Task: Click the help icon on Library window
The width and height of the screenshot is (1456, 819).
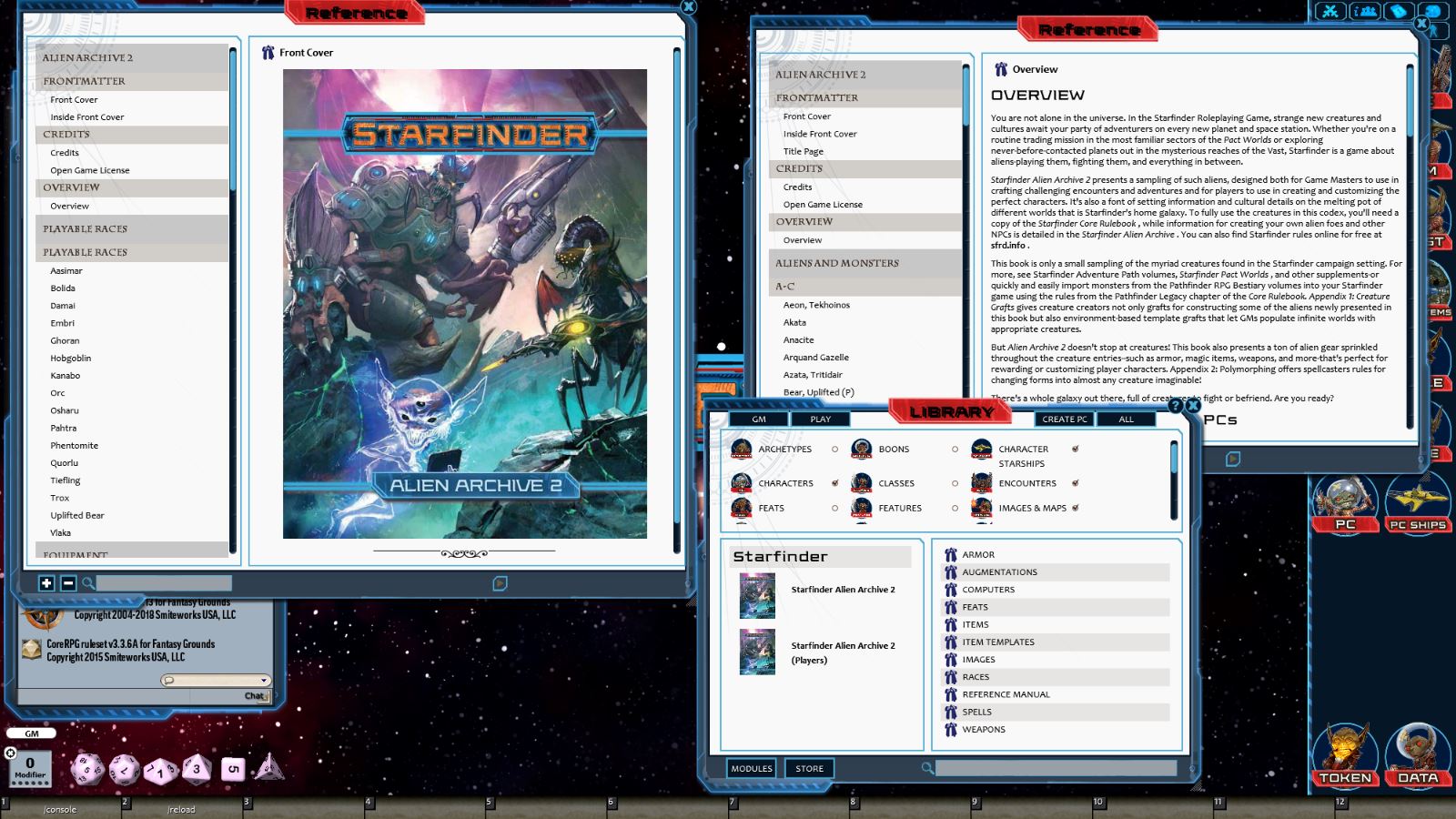Action: (x=1175, y=406)
